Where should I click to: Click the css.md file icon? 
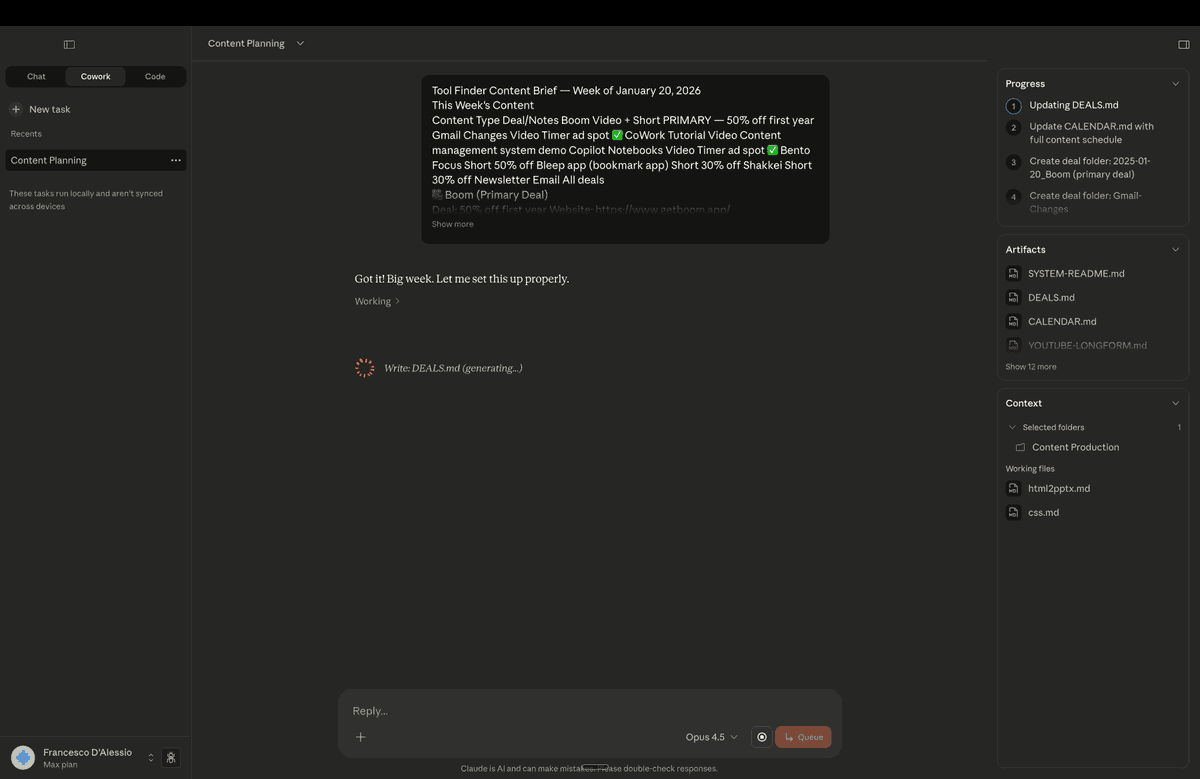point(1013,512)
